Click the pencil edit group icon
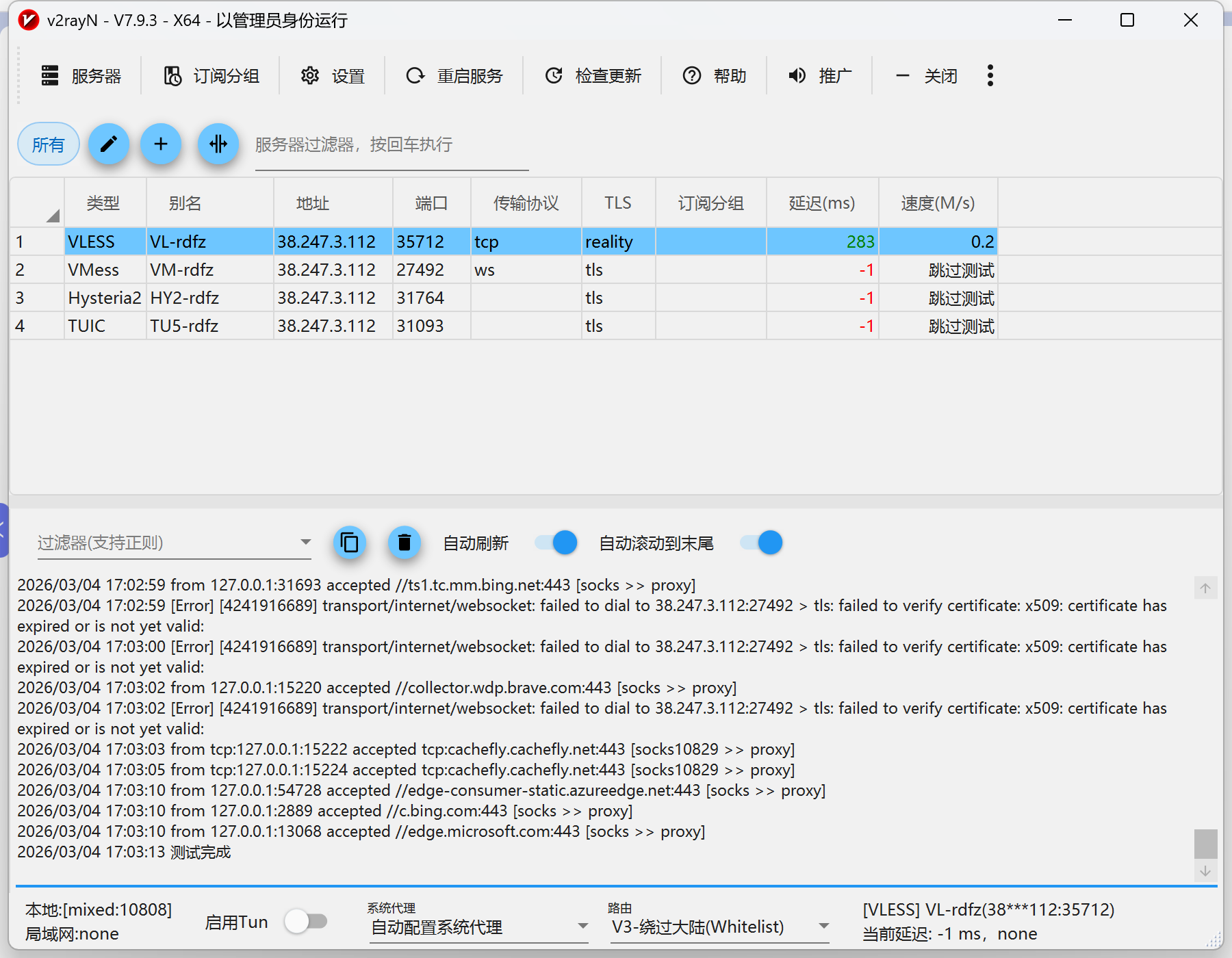 pyautogui.click(x=109, y=144)
